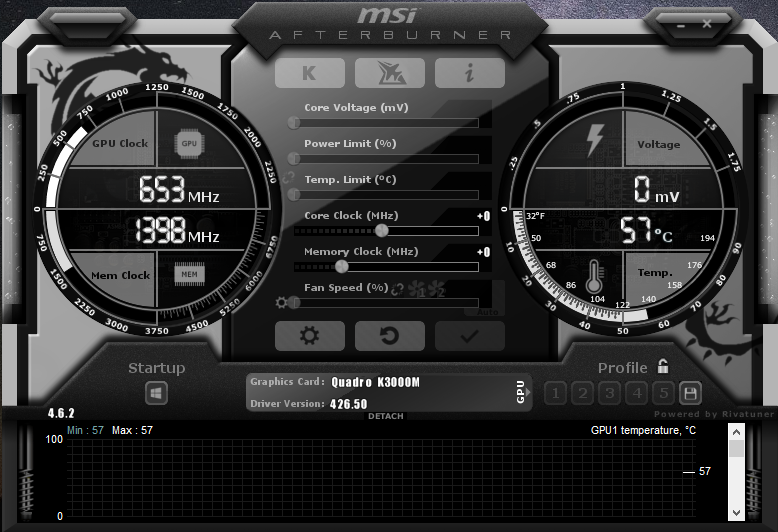Select profile slot 4
Image resolution: width=778 pixels, height=532 pixels.
tap(637, 394)
